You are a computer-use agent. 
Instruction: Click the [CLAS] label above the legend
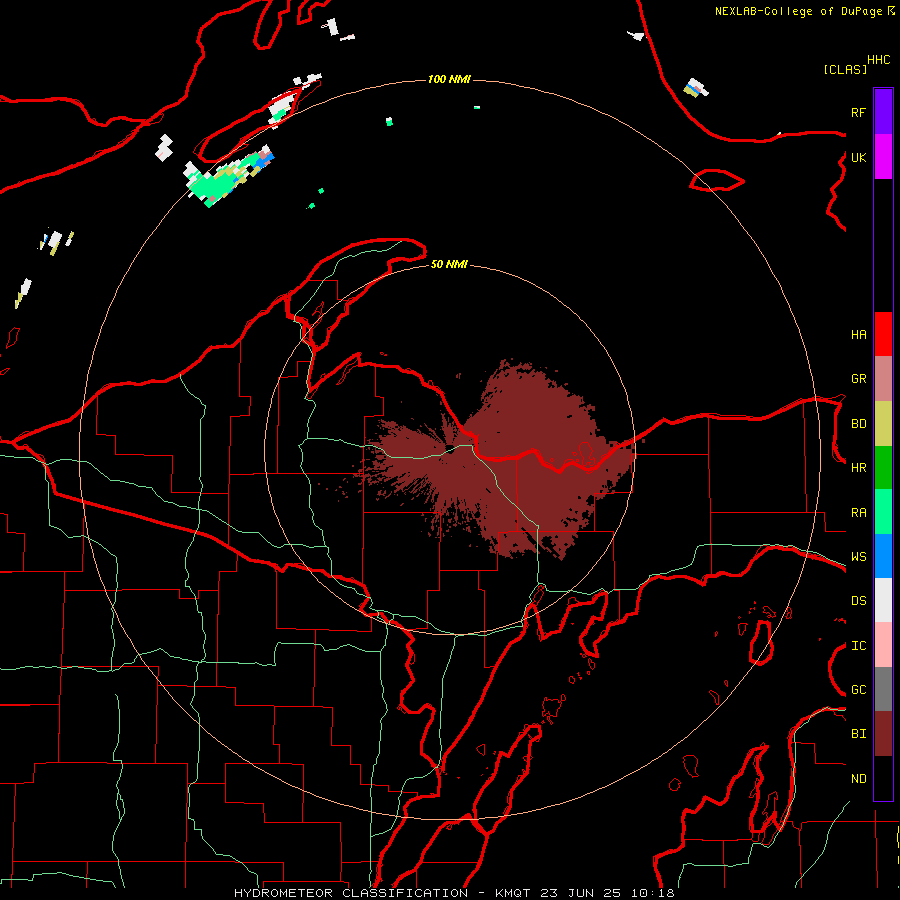(844, 69)
